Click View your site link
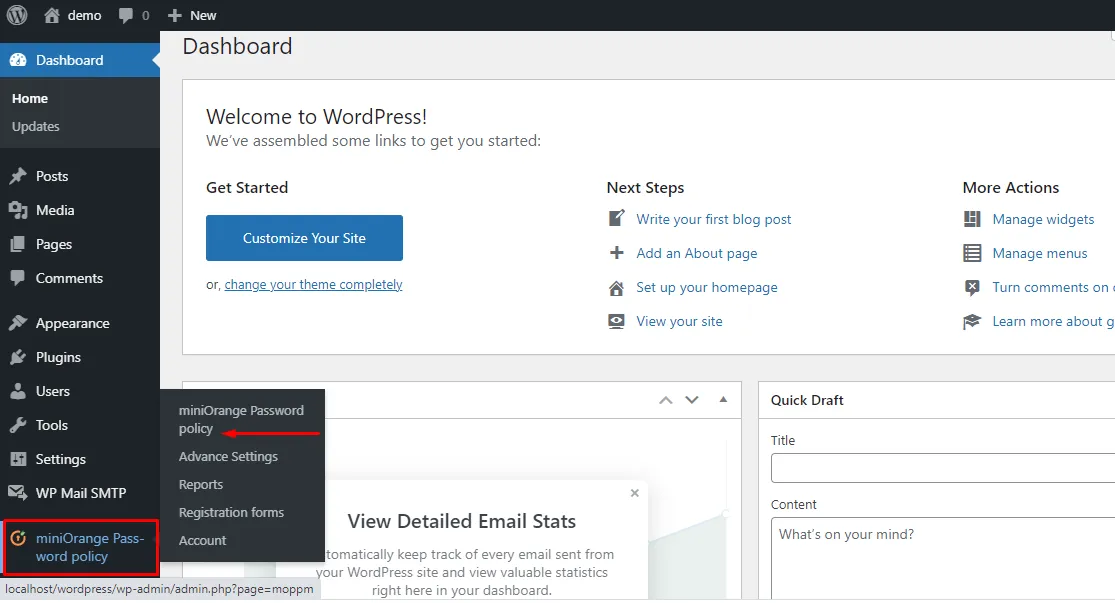The height and width of the screenshot is (603, 1115). 679,321
